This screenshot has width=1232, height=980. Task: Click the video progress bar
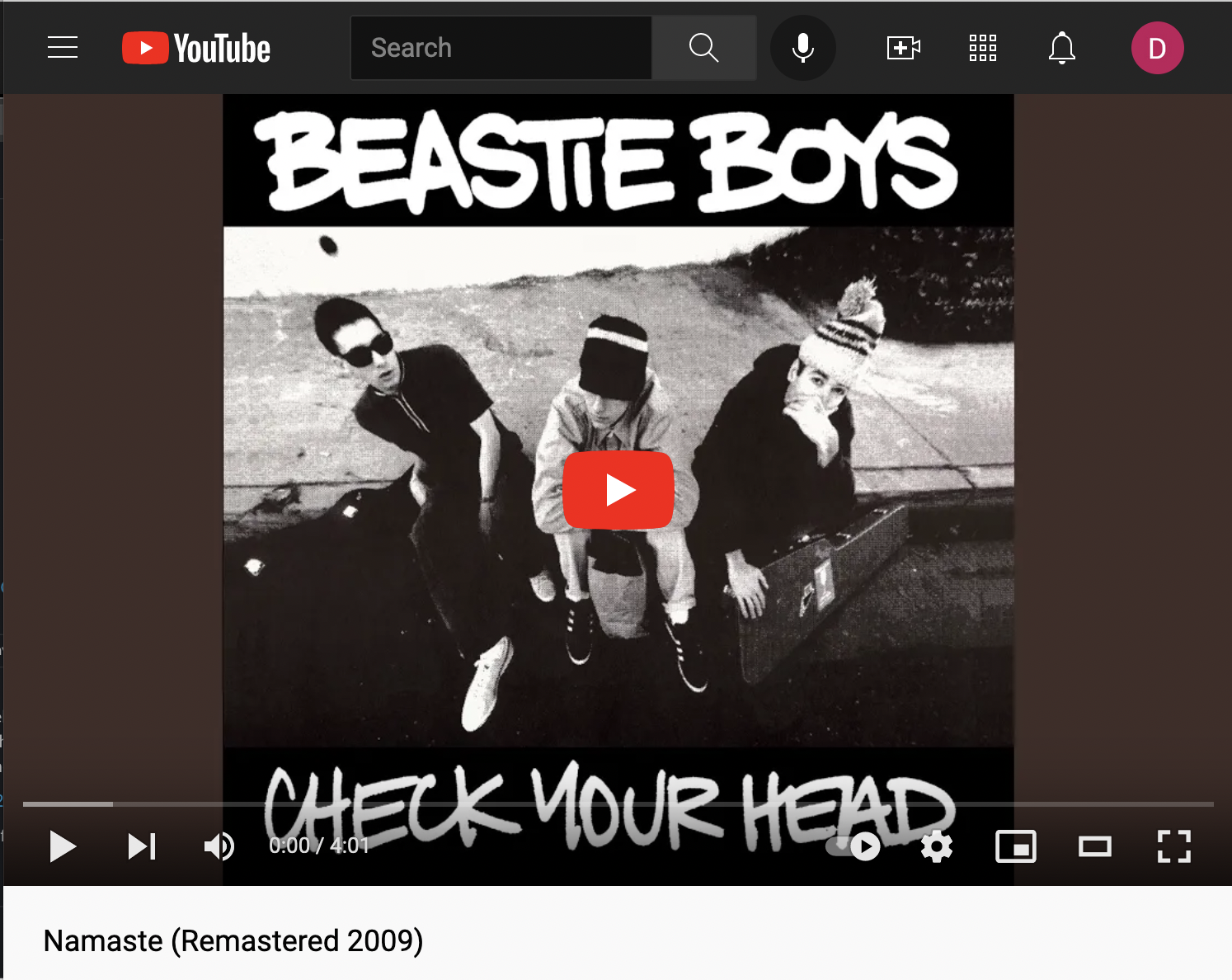[x=618, y=803]
